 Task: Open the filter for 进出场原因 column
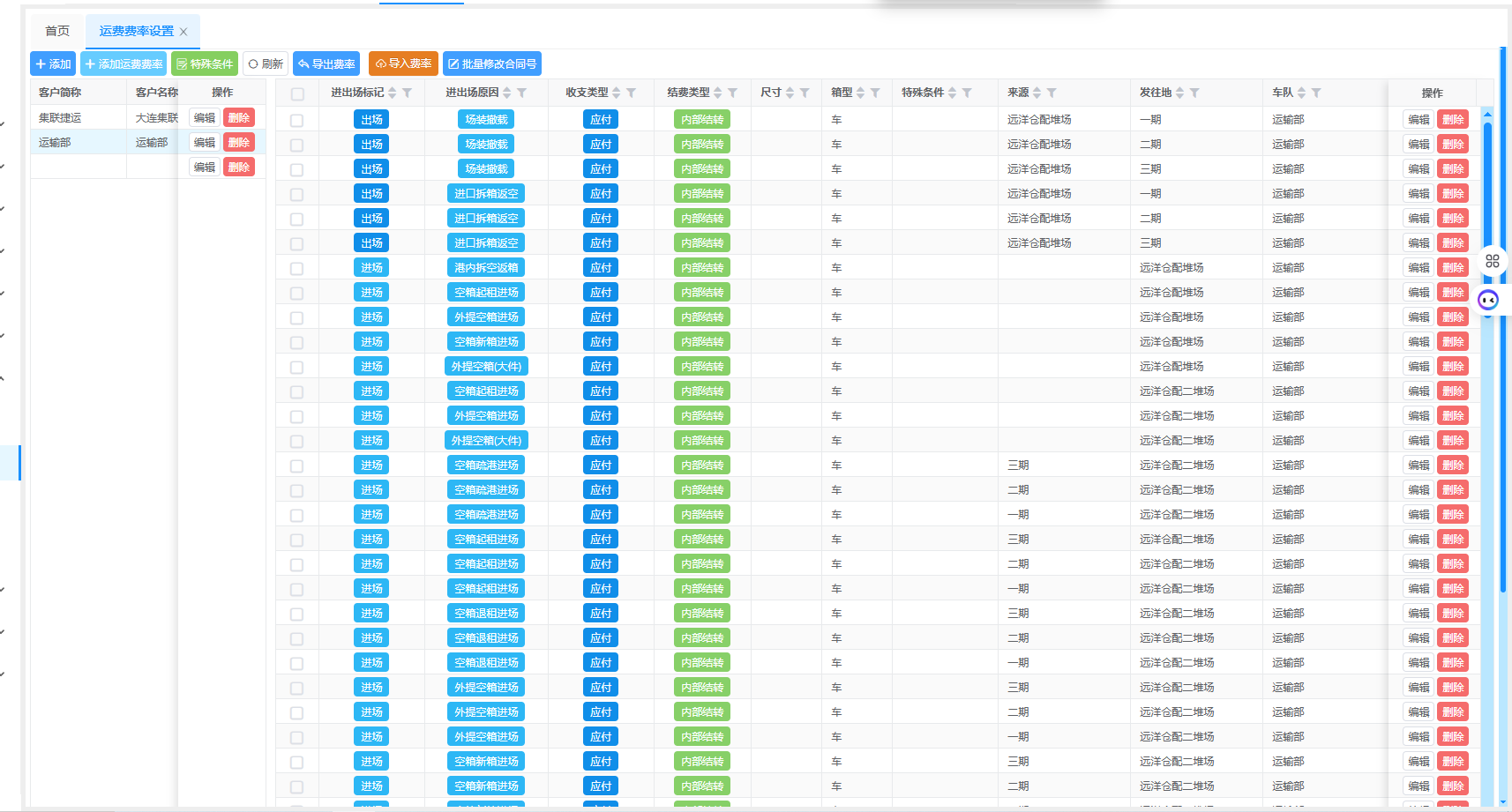521,93
